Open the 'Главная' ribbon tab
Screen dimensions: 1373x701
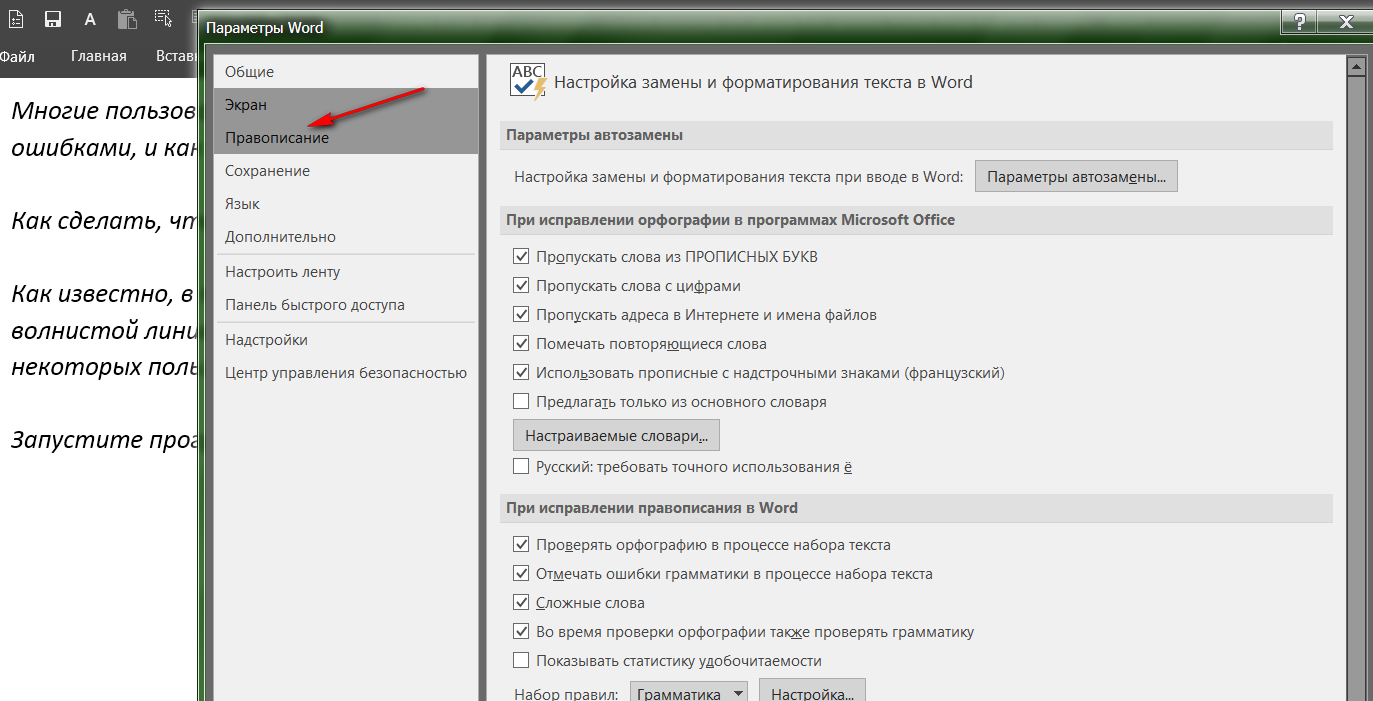[98, 56]
